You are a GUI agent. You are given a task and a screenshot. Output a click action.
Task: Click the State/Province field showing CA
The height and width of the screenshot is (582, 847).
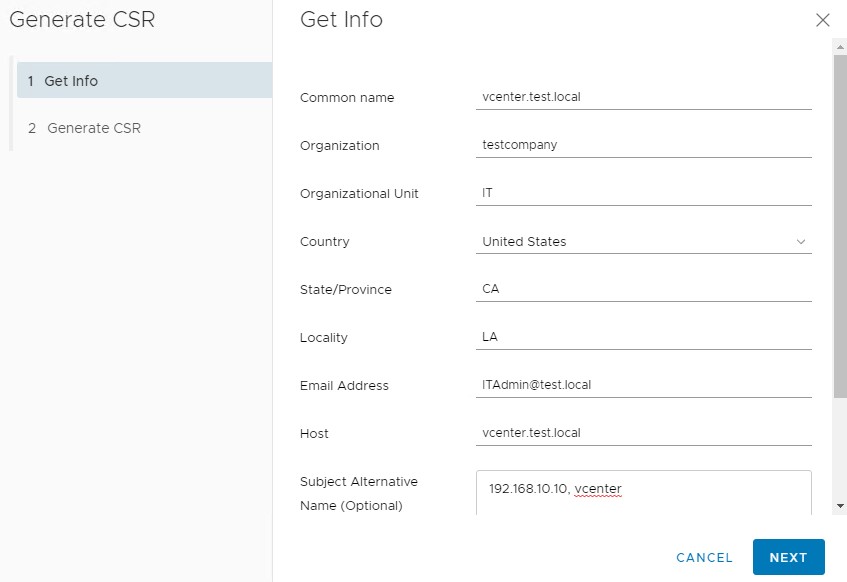point(643,289)
